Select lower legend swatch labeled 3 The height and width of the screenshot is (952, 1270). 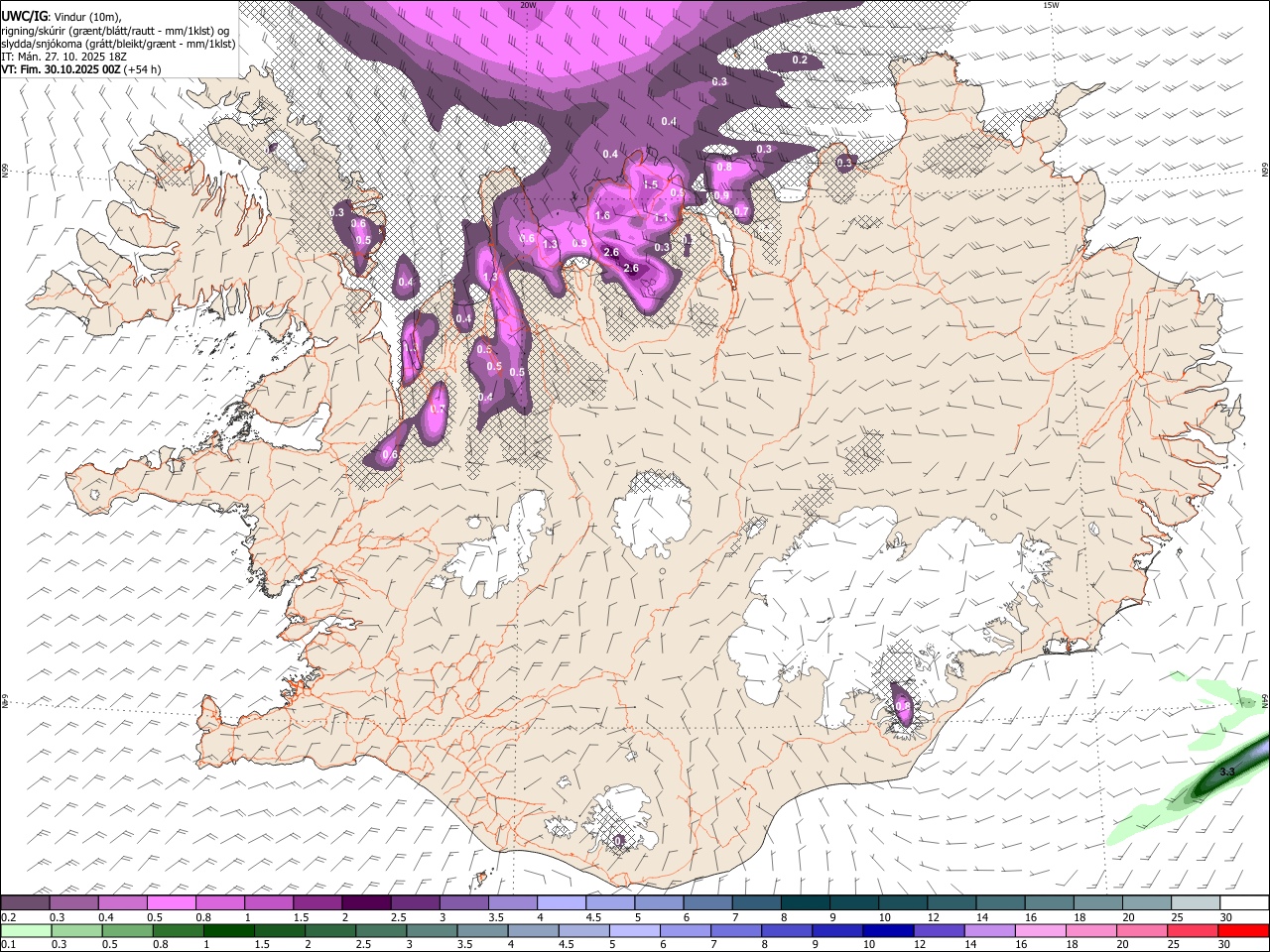[x=433, y=930]
